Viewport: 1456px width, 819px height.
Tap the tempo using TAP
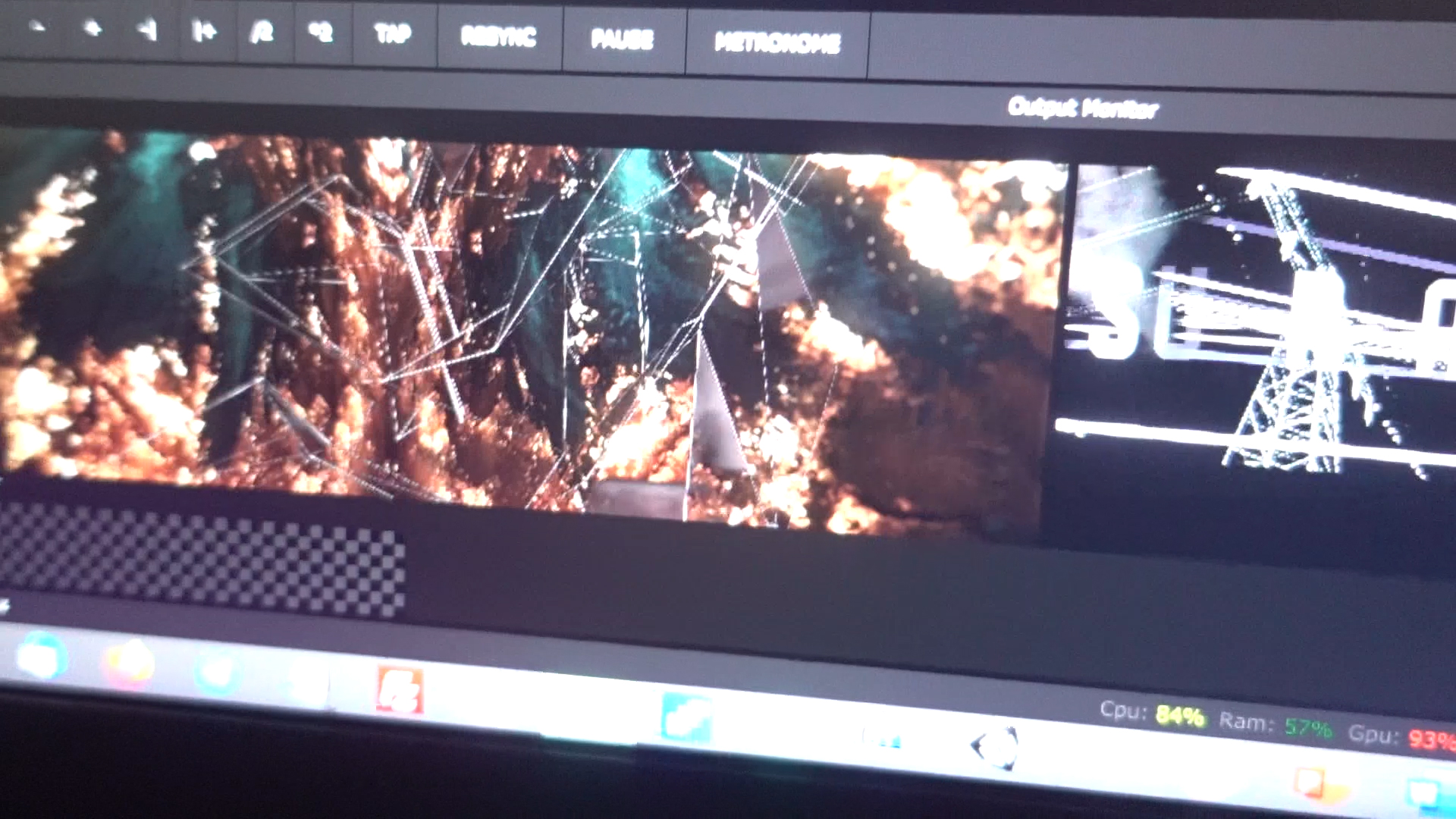393,34
